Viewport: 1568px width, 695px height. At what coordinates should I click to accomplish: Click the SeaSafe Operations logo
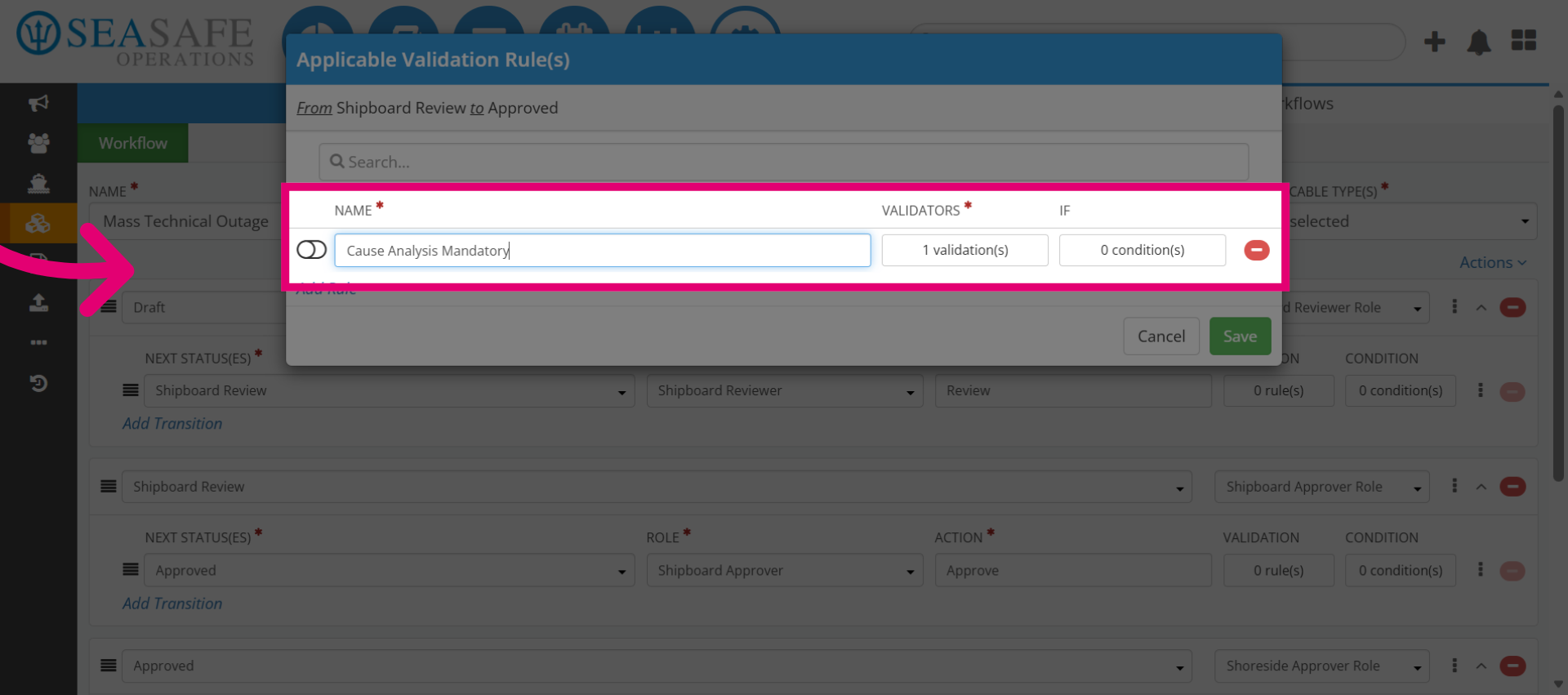click(x=136, y=39)
